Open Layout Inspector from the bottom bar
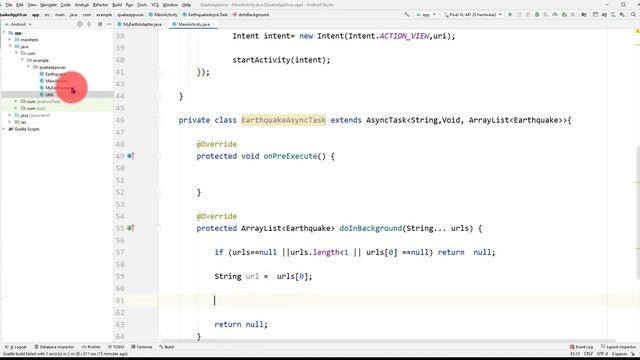Image resolution: width=640 pixels, height=360 pixels. click(618, 347)
